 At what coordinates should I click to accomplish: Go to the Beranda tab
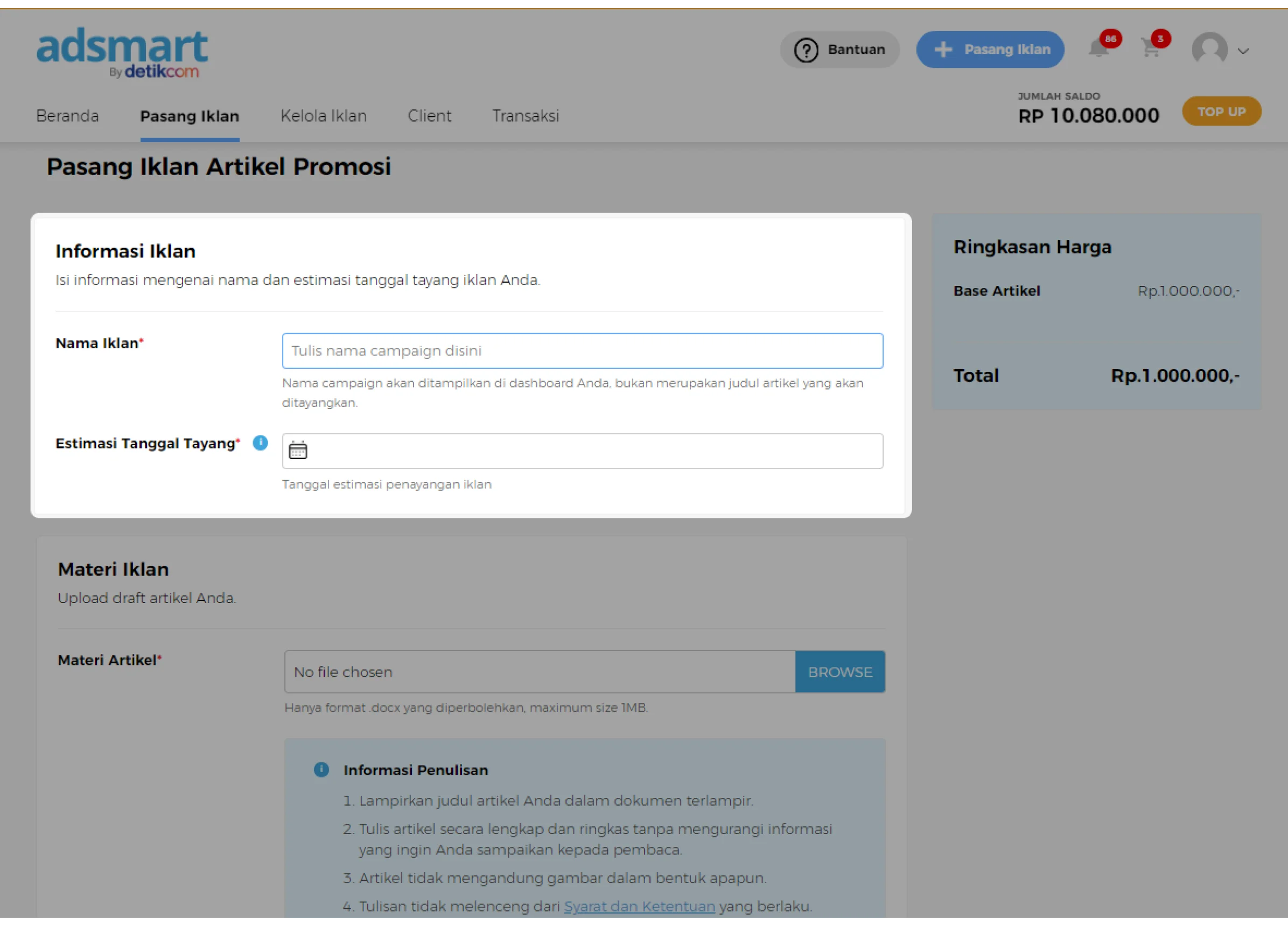68,116
